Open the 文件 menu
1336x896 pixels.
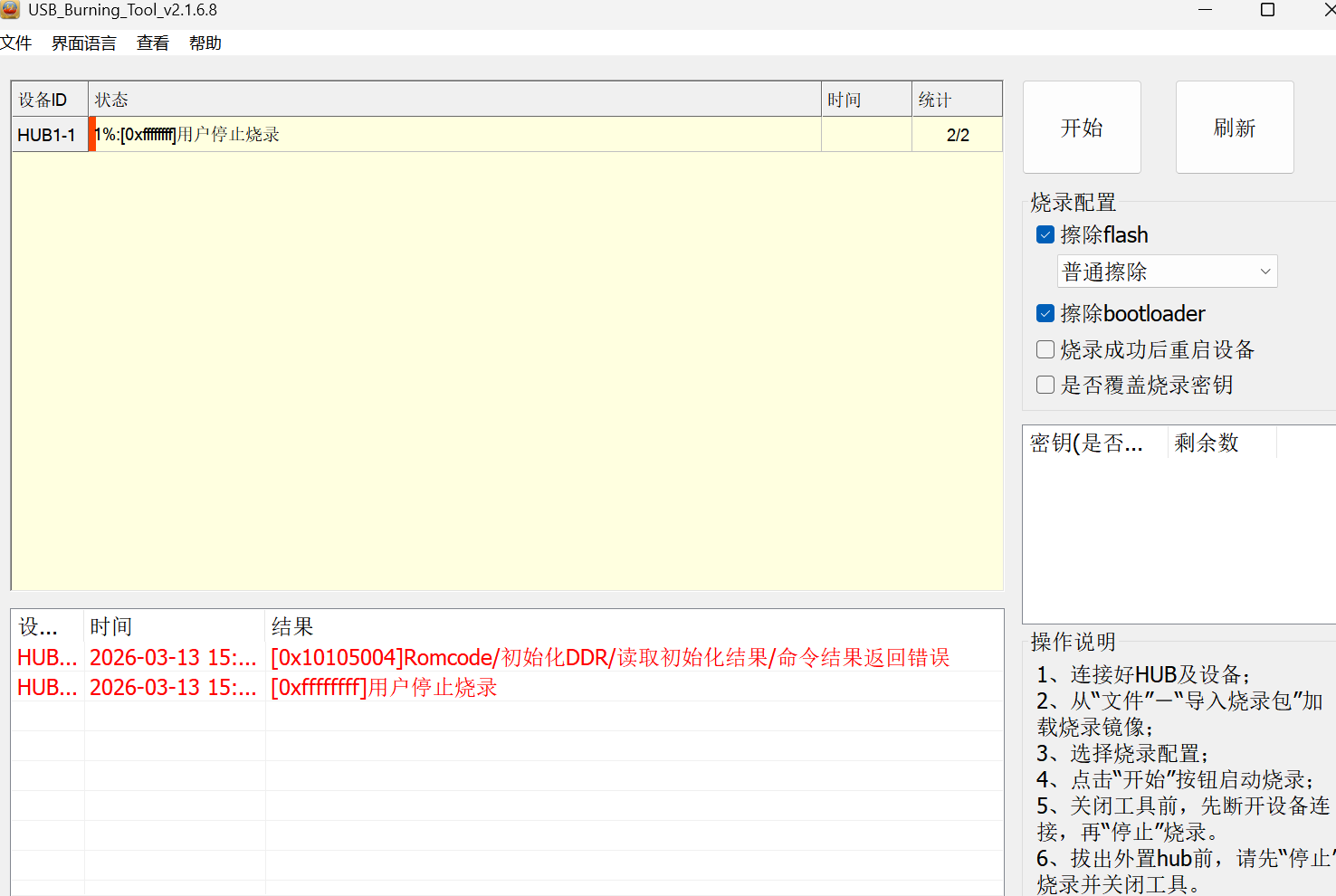pyautogui.click(x=15, y=43)
